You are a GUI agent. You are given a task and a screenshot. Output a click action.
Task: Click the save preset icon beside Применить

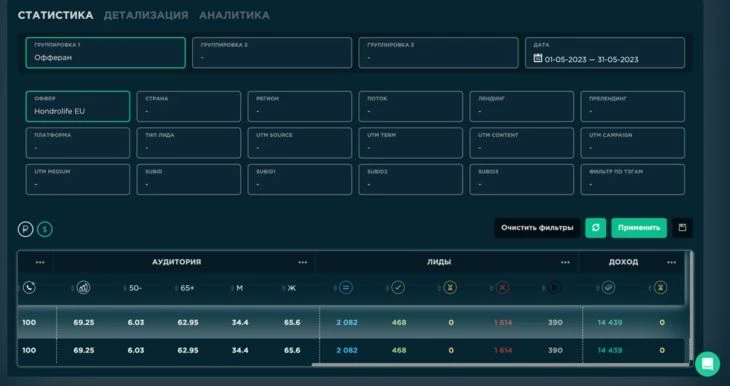coord(682,228)
